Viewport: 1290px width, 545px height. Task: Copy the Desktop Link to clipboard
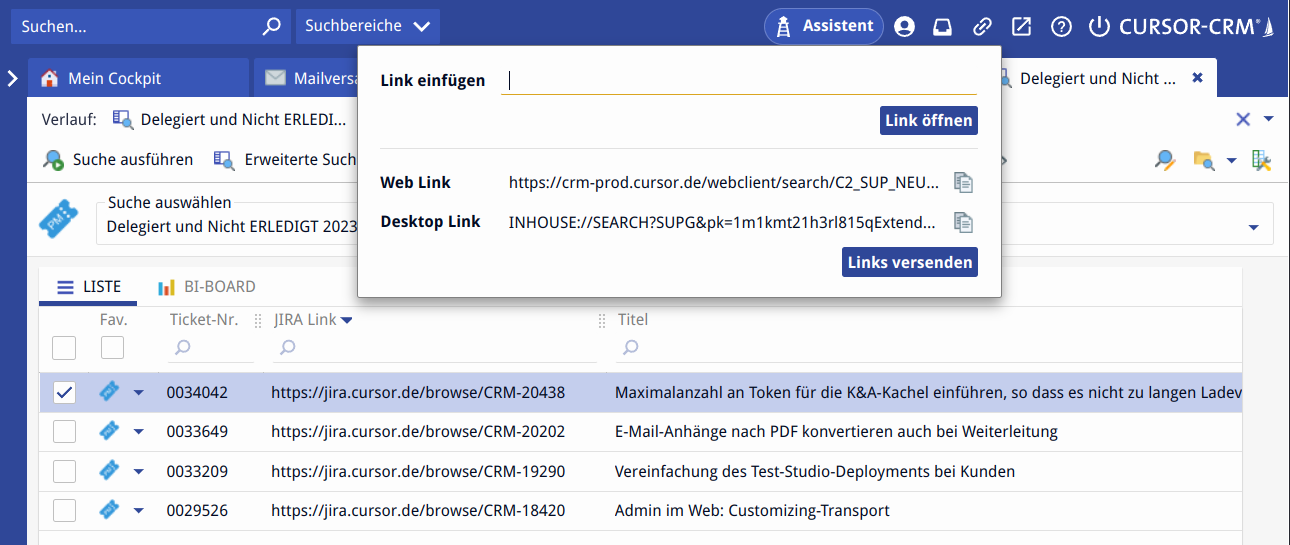pyautogui.click(x=963, y=222)
